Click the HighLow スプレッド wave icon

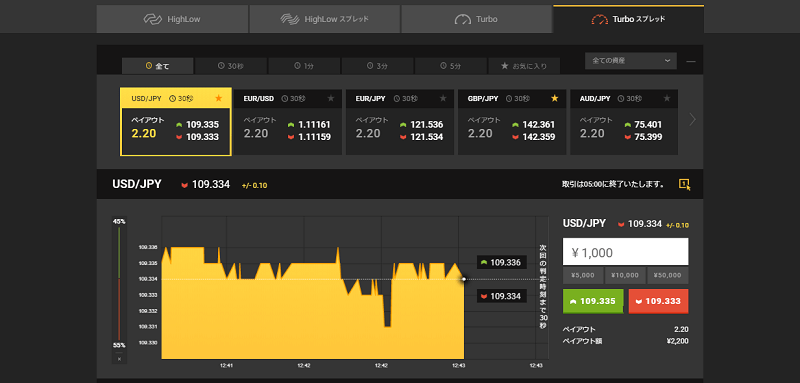click(290, 19)
